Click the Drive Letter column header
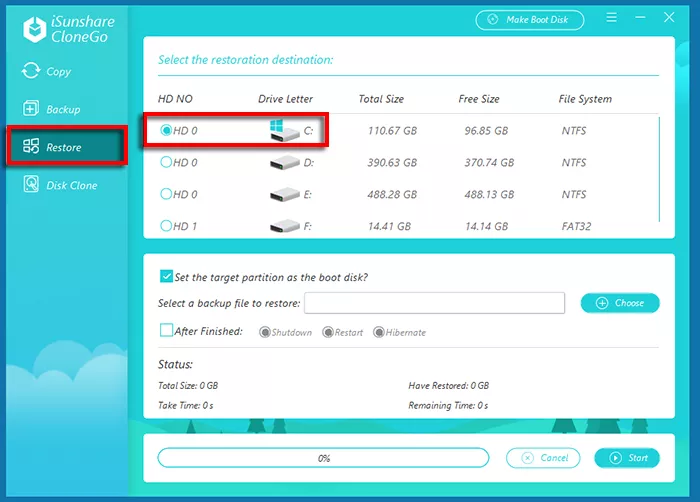This screenshot has height=502, width=700. (285, 99)
